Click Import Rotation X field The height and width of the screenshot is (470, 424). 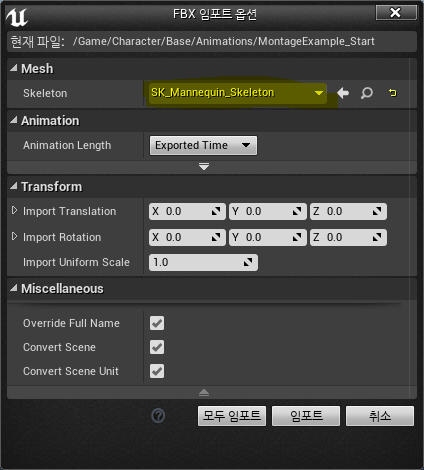187,237
